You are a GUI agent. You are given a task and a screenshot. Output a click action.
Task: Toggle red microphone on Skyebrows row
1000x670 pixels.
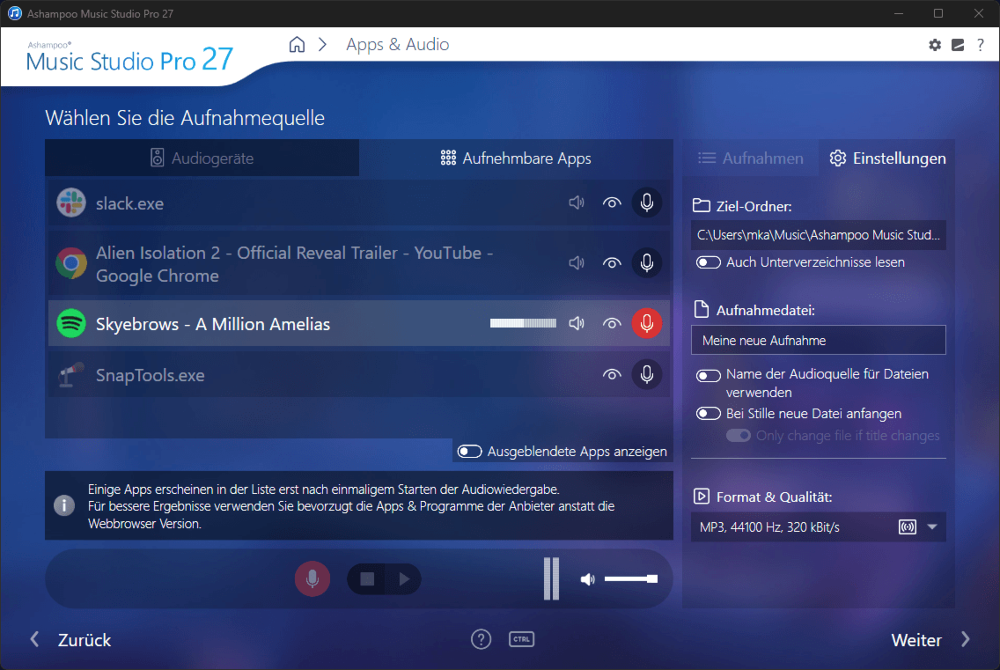(x=647, y=323)
